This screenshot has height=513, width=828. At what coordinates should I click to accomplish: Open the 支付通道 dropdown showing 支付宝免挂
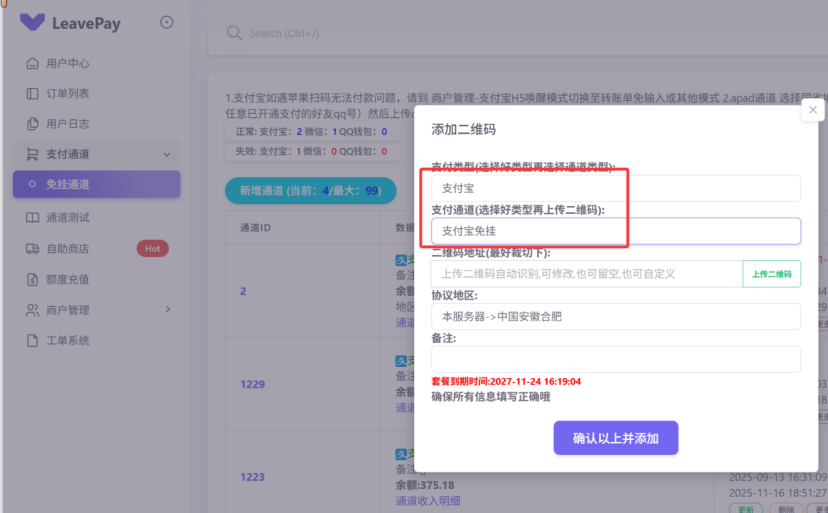(615, 231)
